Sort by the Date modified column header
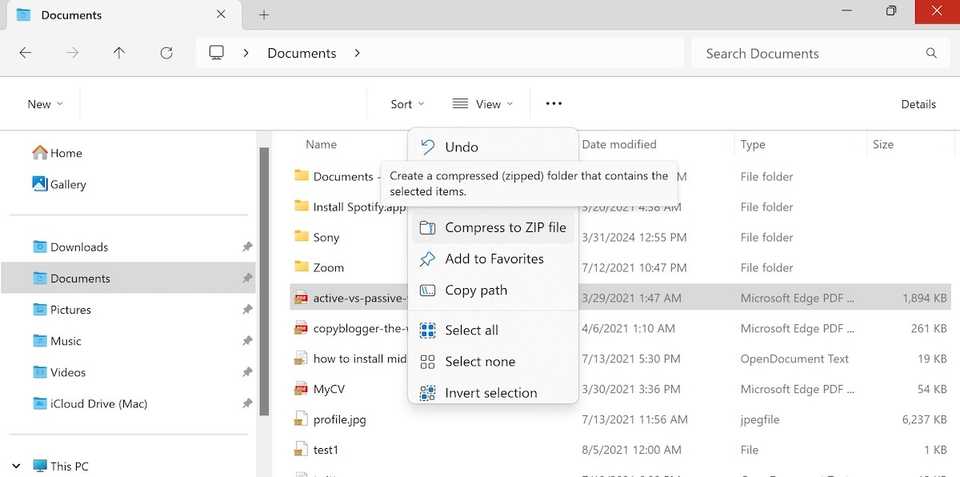Image resolution: width=960 pixels, height=477 pixels. tap(619, 145)
